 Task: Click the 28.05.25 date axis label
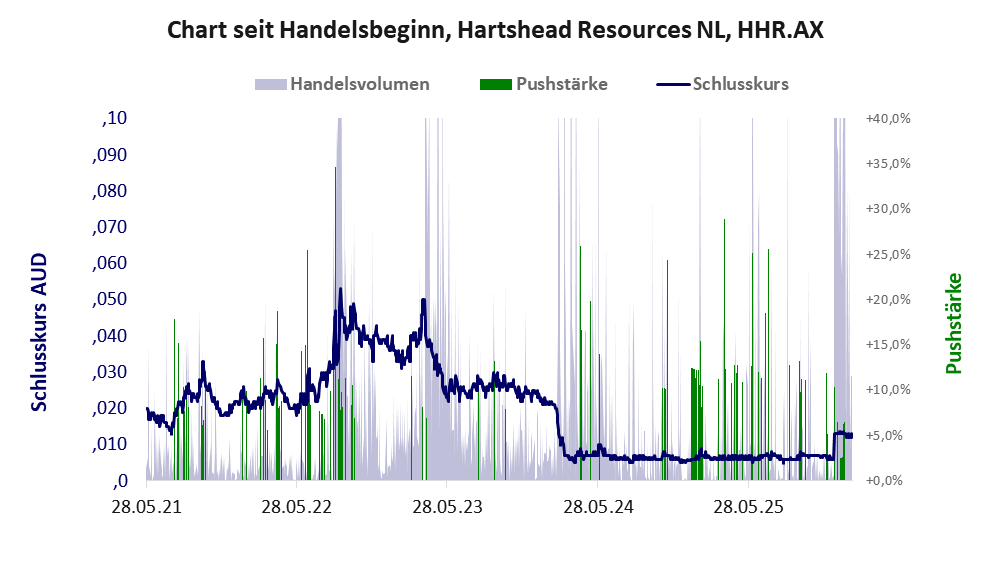point(747,507)
